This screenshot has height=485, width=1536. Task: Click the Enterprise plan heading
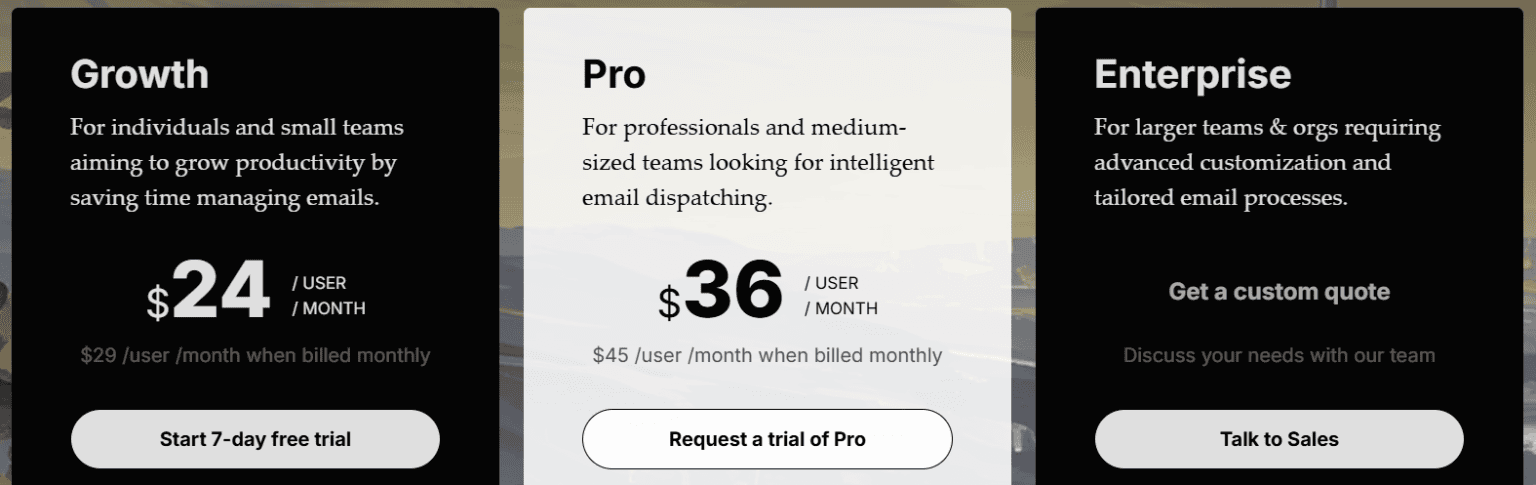[1192, 75]
